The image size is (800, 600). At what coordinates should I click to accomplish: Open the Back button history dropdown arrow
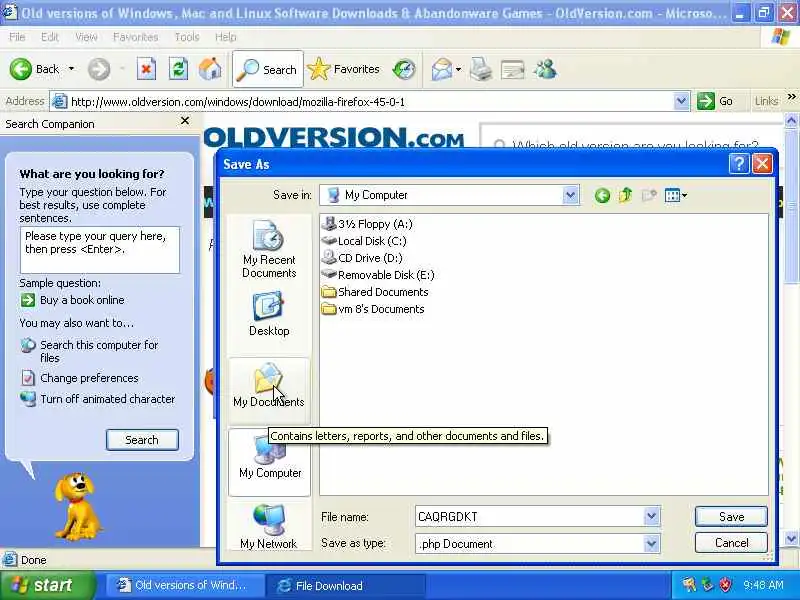pos(71,69)
